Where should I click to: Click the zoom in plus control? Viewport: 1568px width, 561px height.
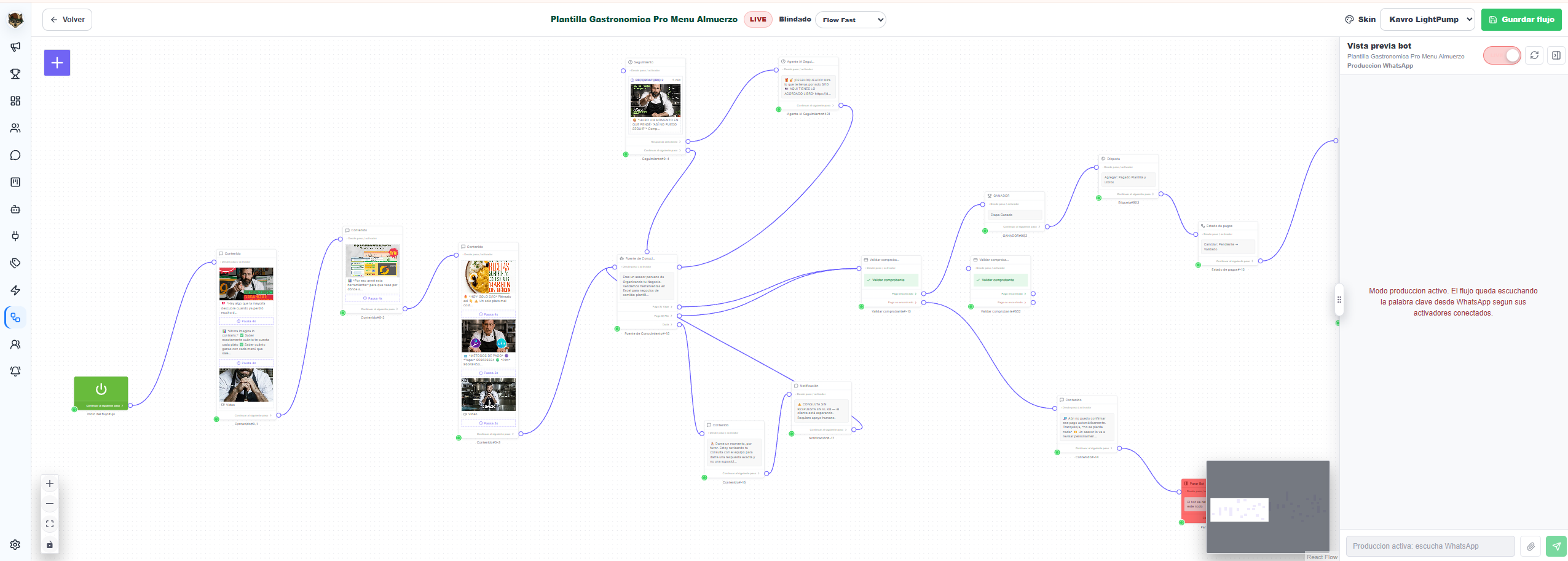pyautogui.click(x=50, y=483)
